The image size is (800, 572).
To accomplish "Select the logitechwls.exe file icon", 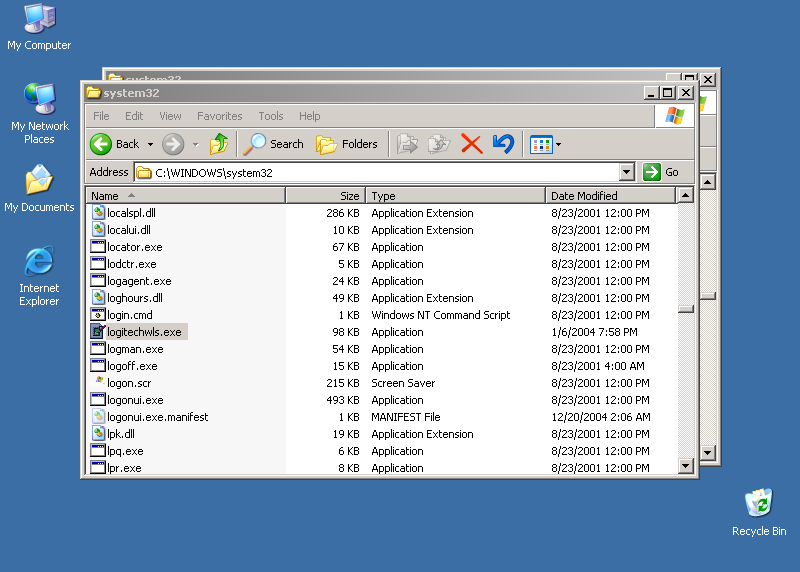I will [x=98, y=331].
